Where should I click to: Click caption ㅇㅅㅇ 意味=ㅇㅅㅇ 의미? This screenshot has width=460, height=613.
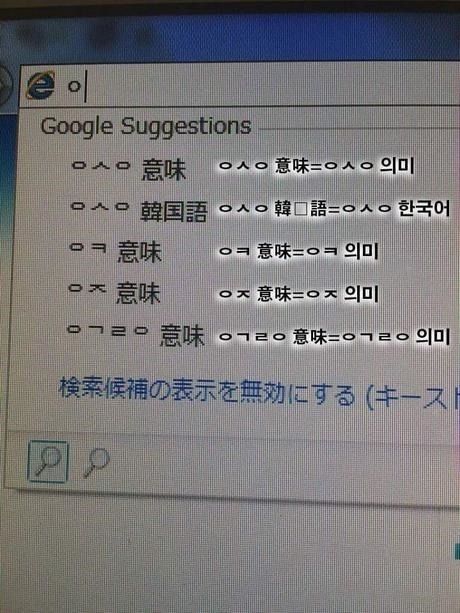(x=316, y=166)
